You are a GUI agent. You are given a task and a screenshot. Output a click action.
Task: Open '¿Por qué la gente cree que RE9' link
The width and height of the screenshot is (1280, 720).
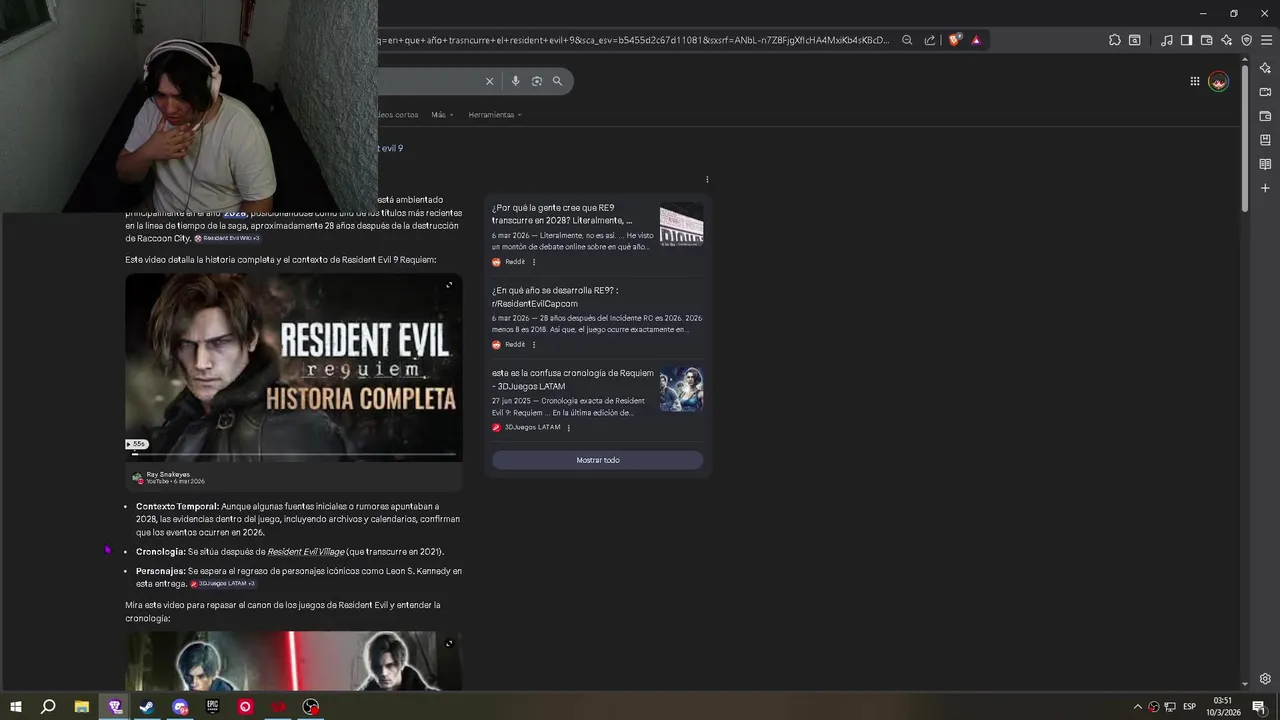(561, 214)
